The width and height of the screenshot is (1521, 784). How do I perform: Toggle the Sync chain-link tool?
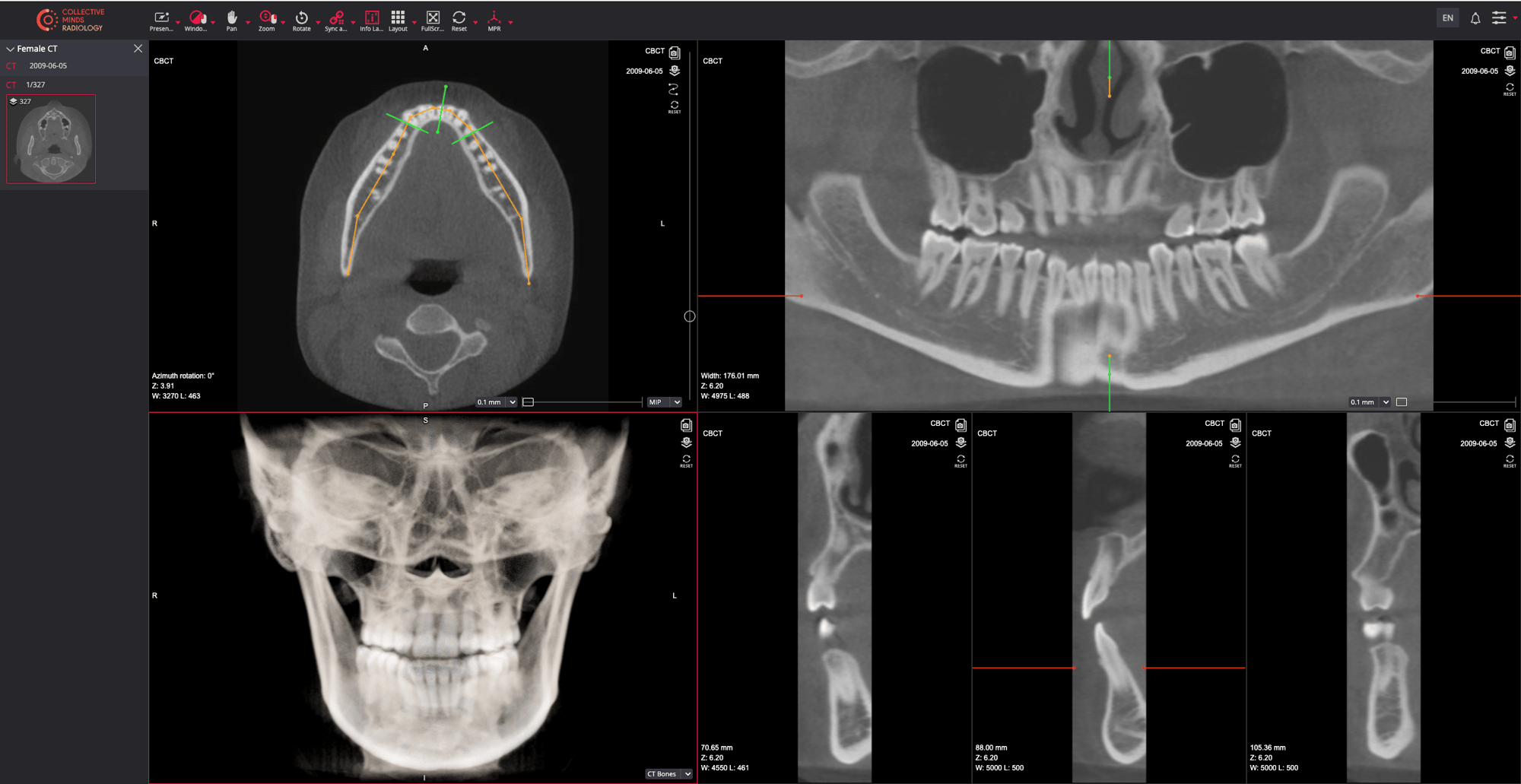coord(336,21)
